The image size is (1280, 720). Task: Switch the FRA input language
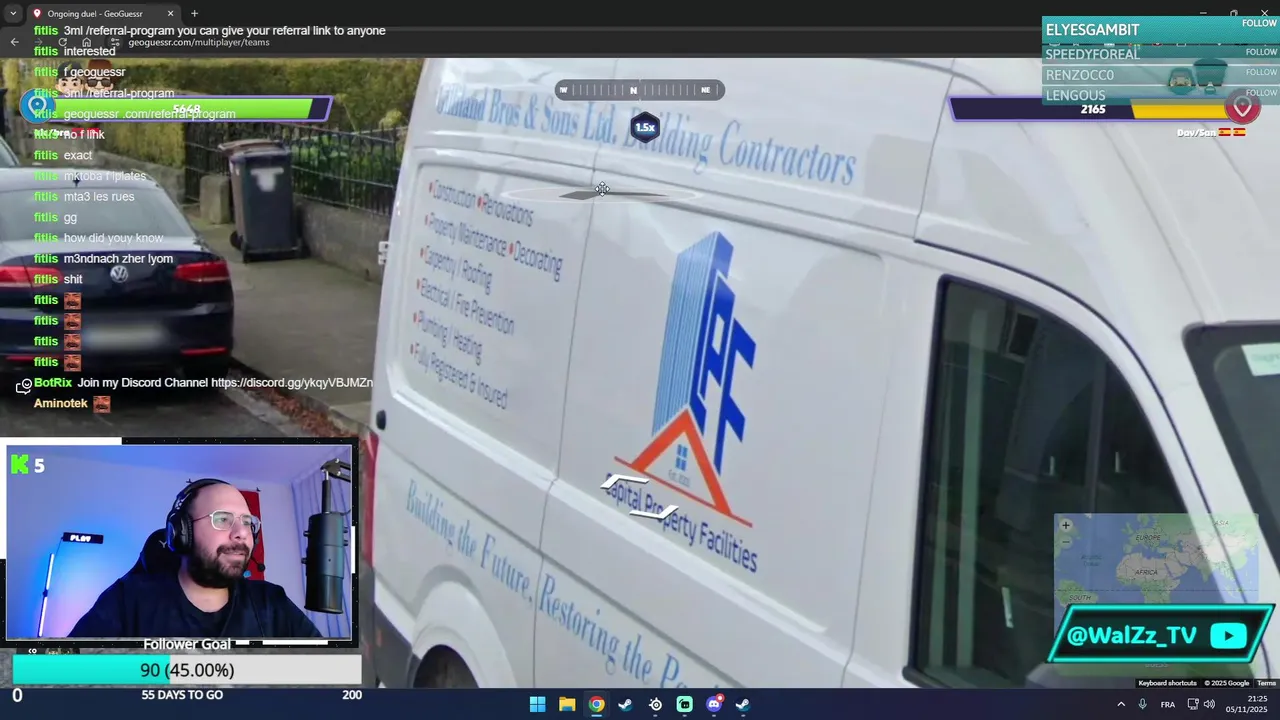[x=1167, y=704]
